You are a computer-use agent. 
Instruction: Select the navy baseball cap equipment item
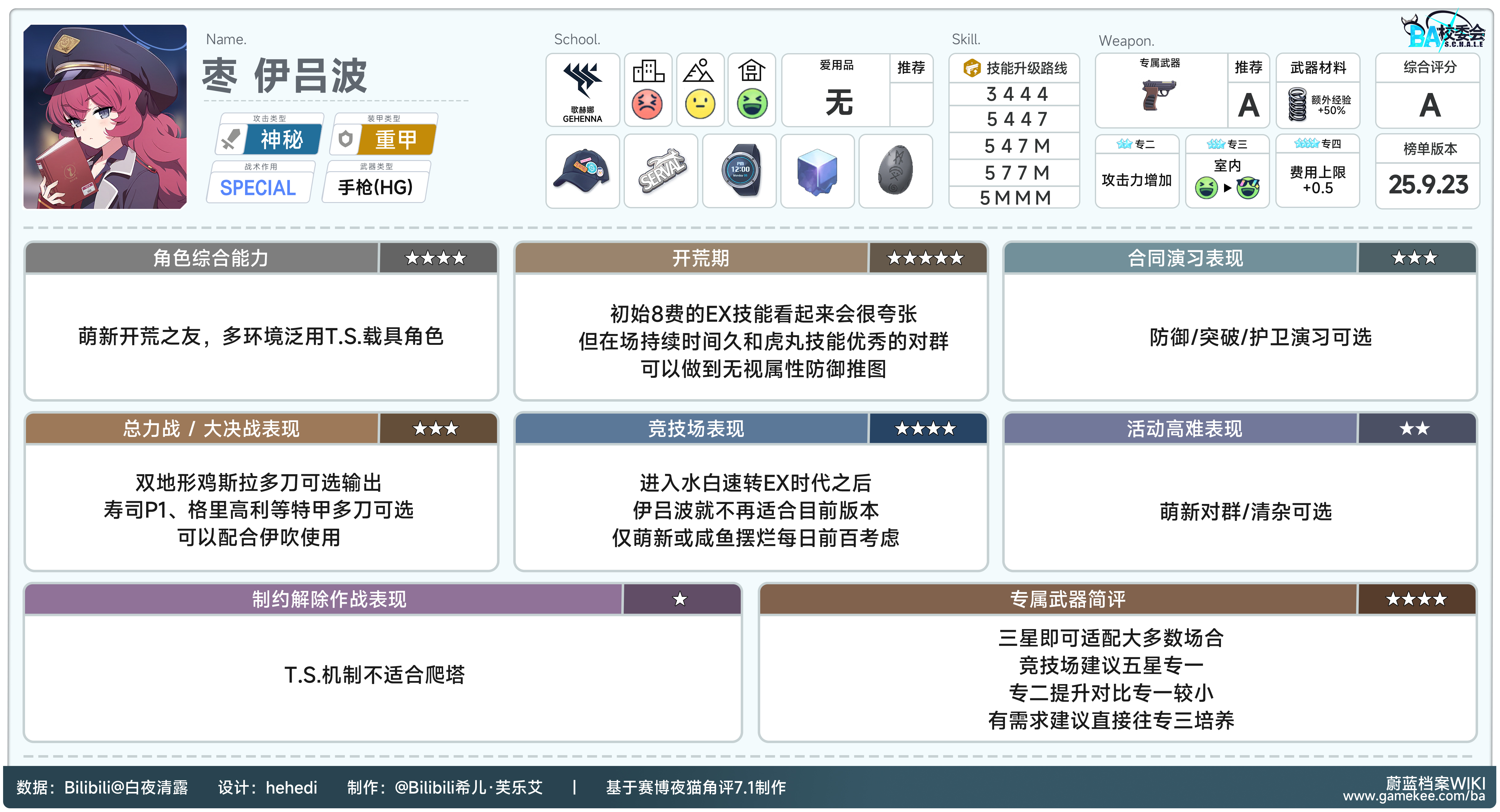582,171
